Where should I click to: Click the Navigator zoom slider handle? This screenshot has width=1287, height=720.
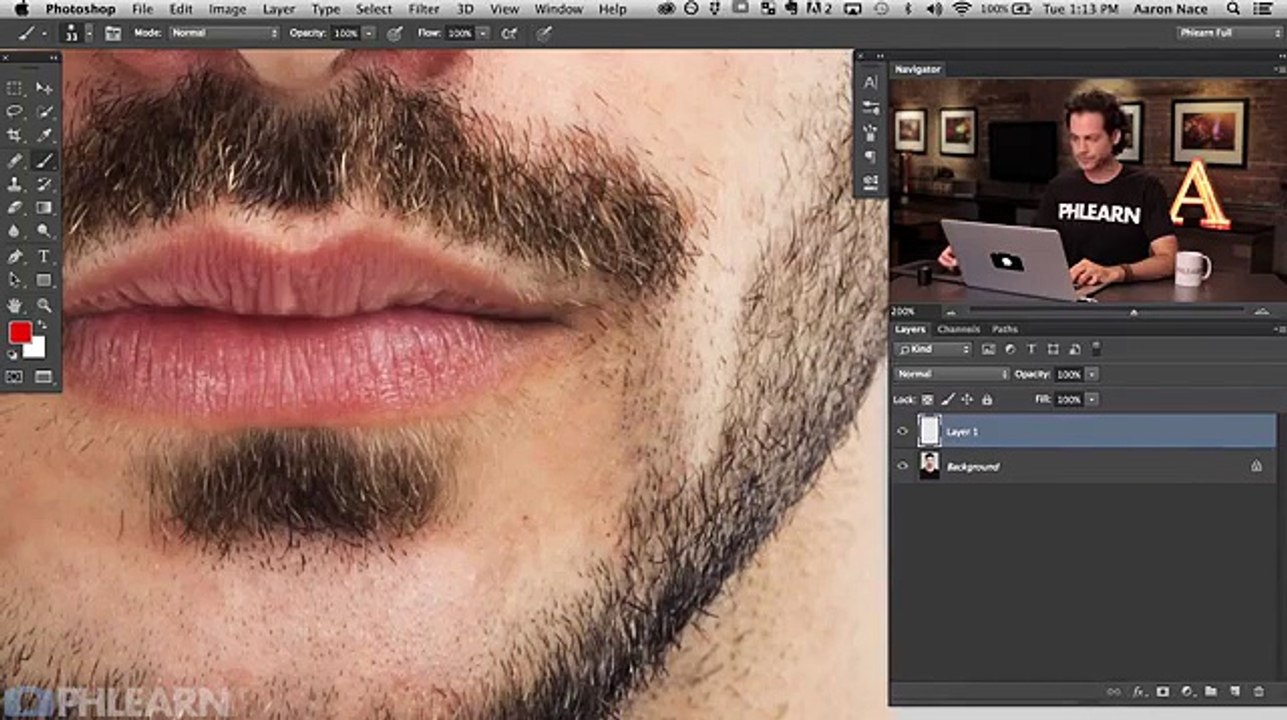pos(1133,312)
